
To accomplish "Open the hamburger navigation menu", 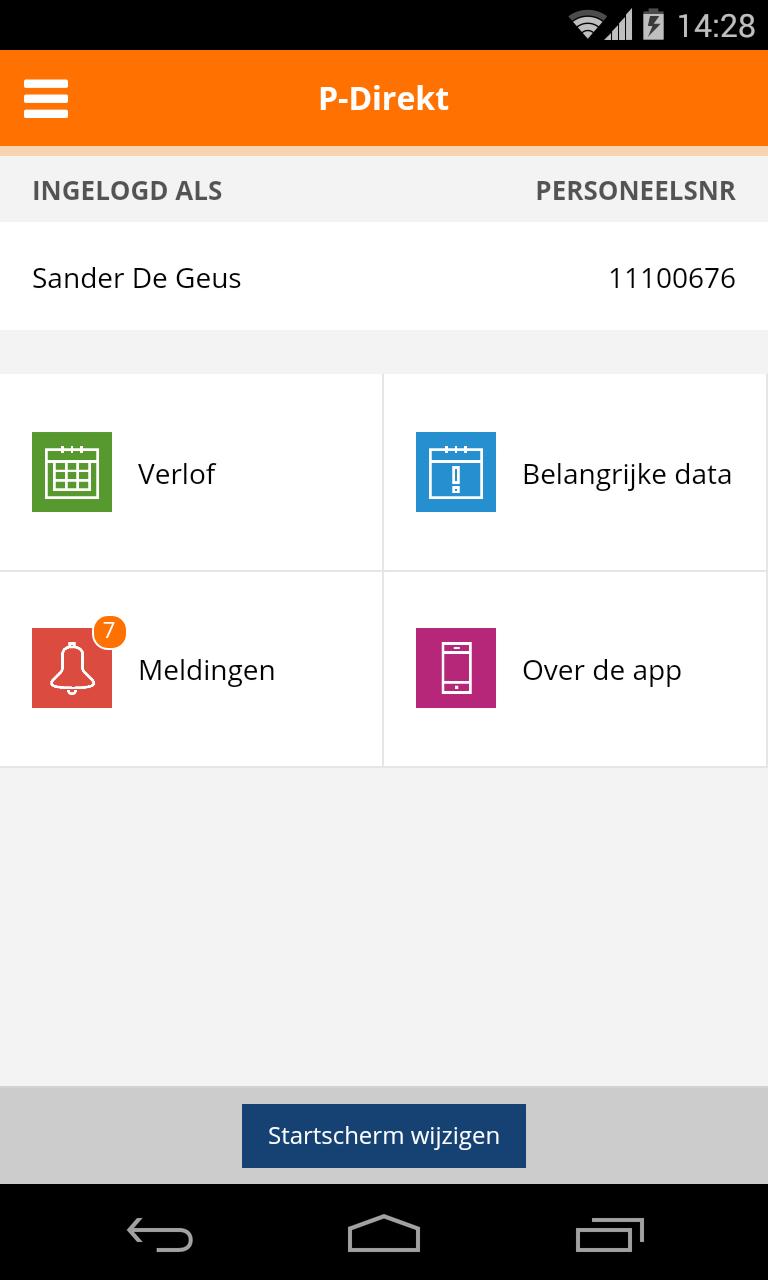I will (x=46, y=99).
